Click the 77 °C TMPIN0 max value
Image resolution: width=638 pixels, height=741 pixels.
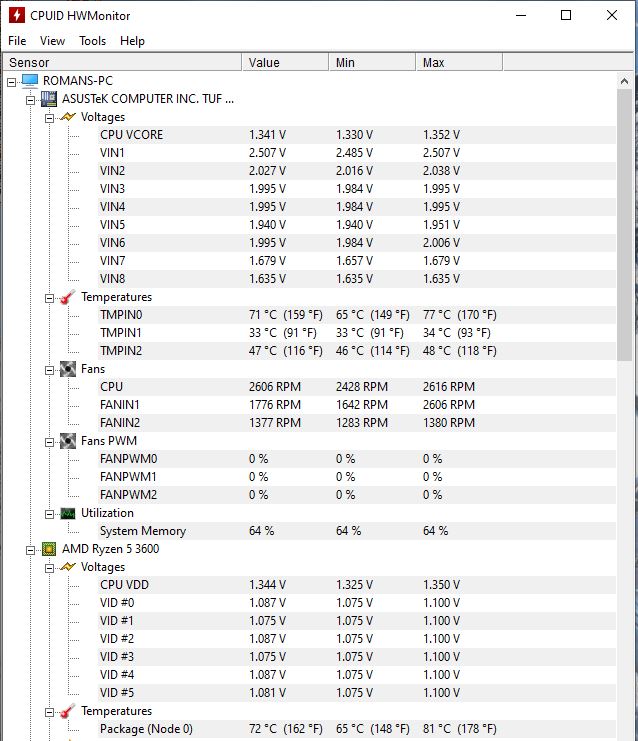tap(459, 315)
